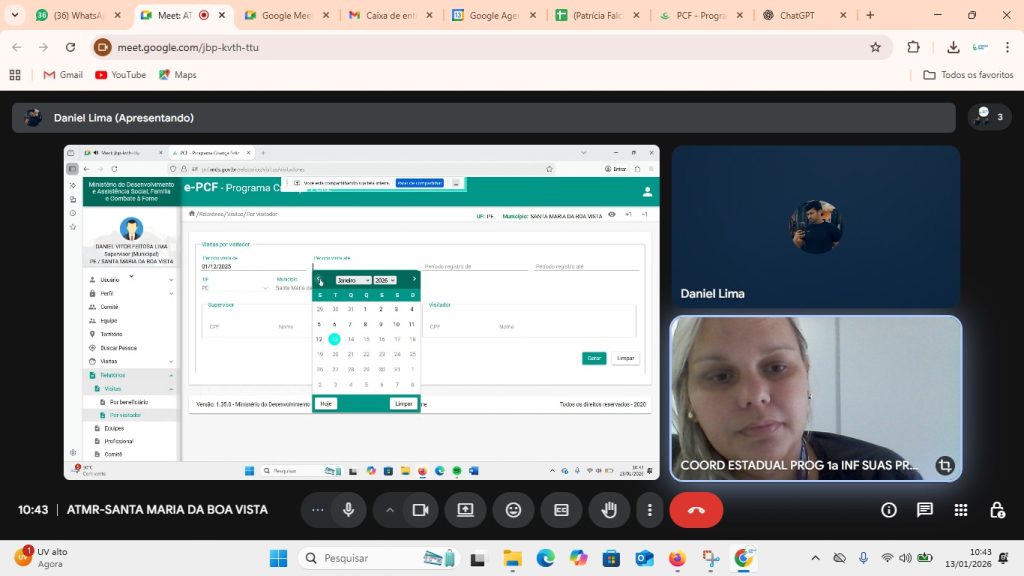Mute the microphone in the Meet toolbar
Viewport: 1024px width, 576px height.
pos(348,510)
